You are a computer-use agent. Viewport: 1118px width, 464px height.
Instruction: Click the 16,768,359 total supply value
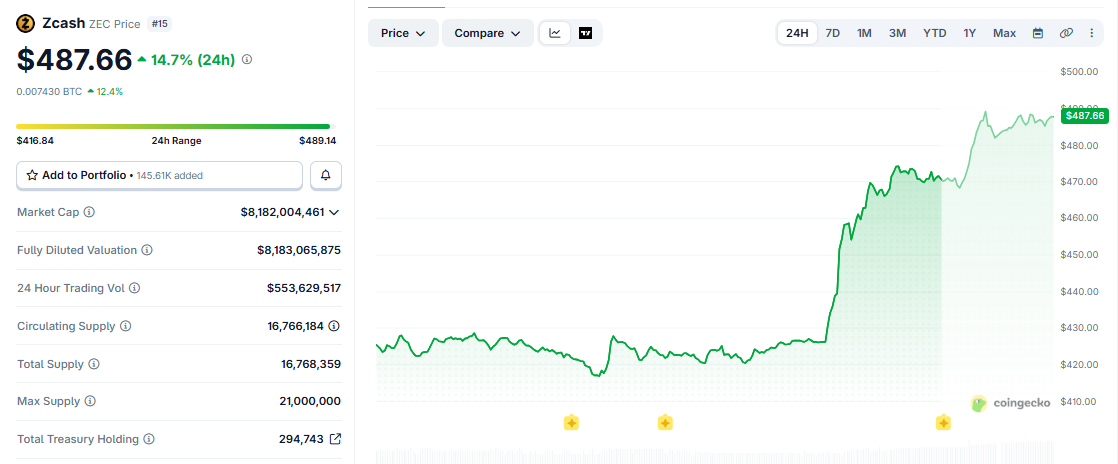(x=311, y=364)
